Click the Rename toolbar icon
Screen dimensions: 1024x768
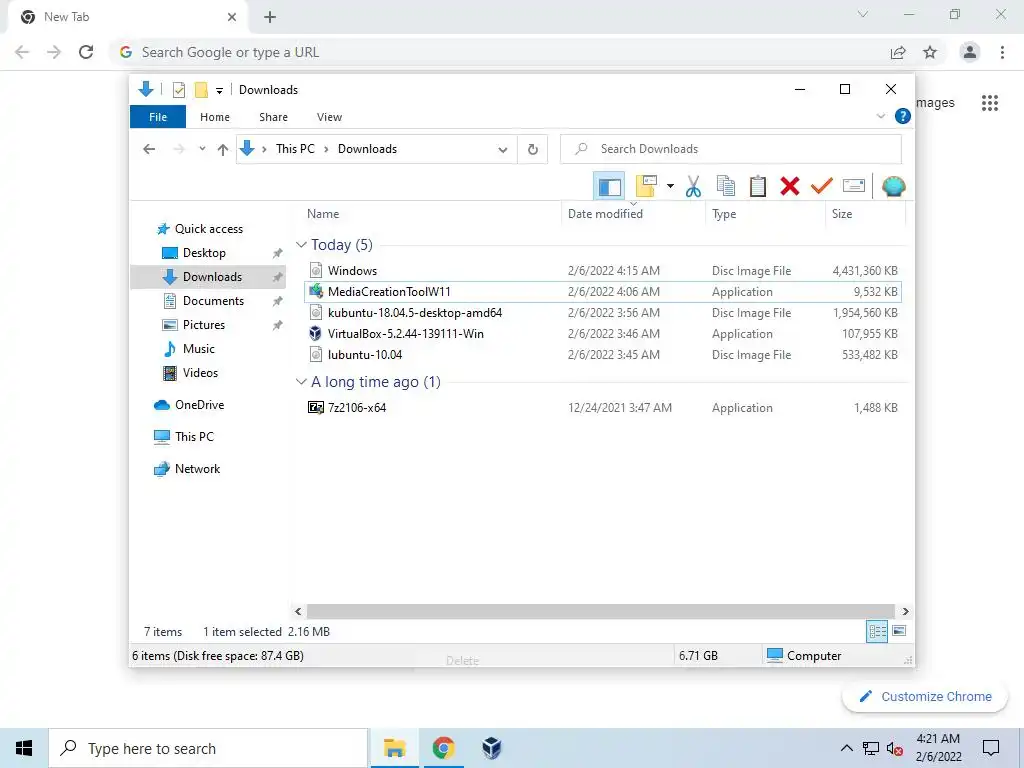(854, 186)
